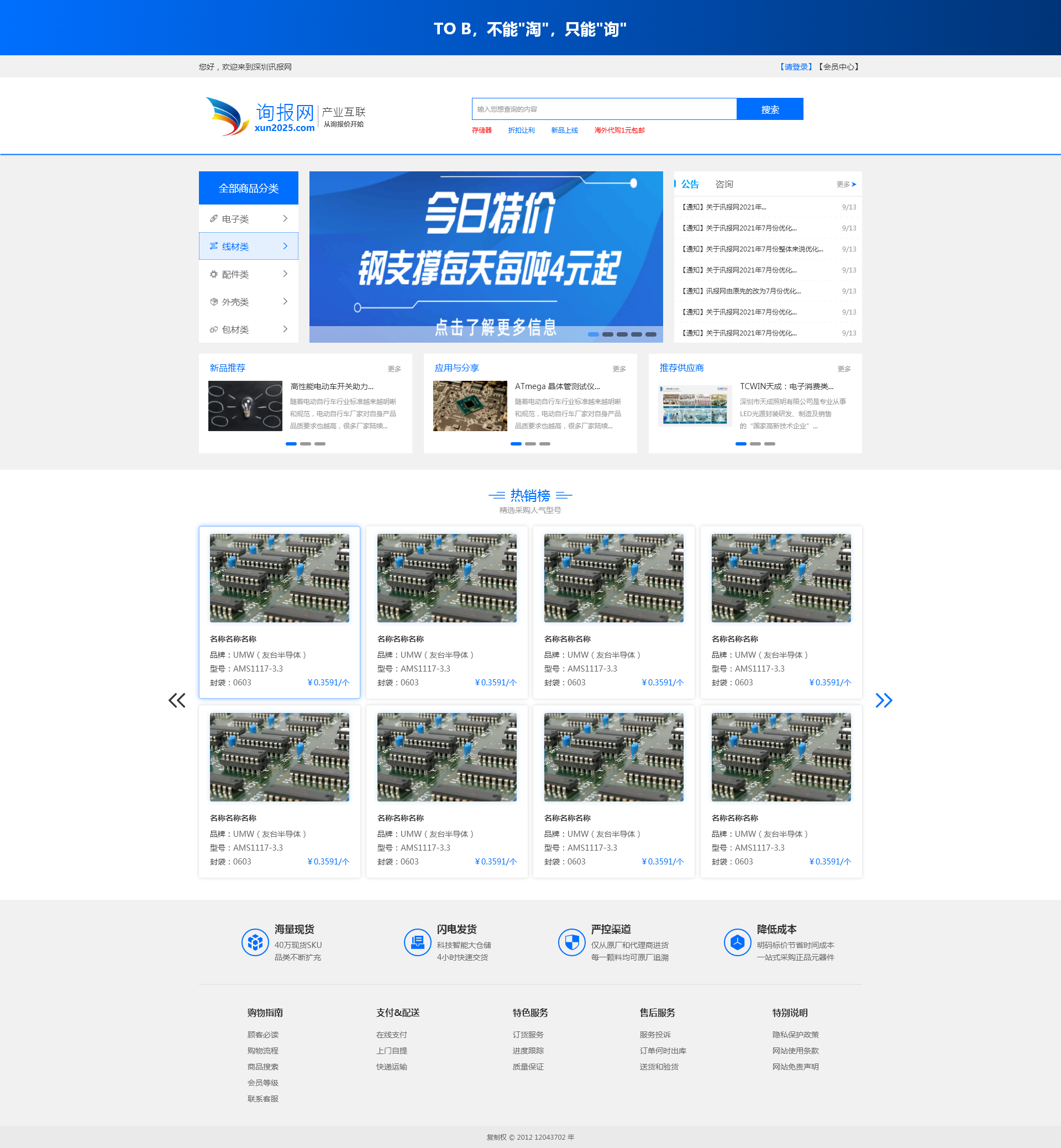The image size is (1061, 1148).
Task: Select second dot under 新品推荐 carousel
Action: coord(306,444)
